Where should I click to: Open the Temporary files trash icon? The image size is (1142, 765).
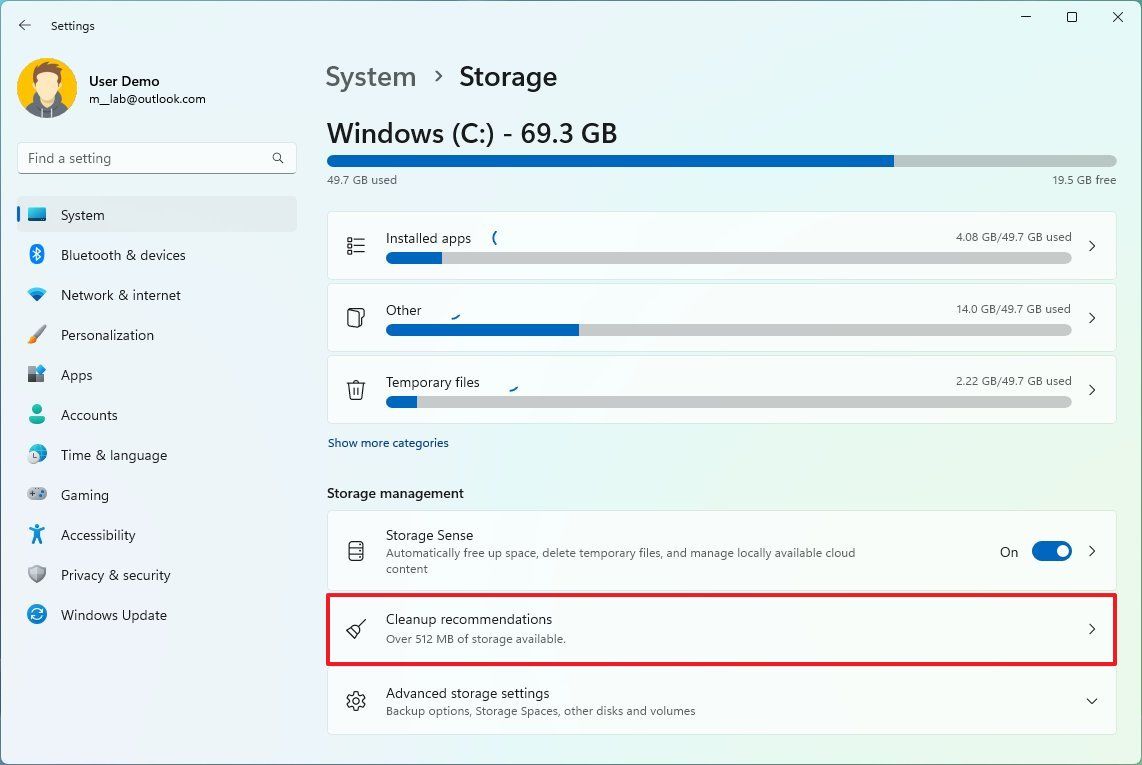(356, 390)
